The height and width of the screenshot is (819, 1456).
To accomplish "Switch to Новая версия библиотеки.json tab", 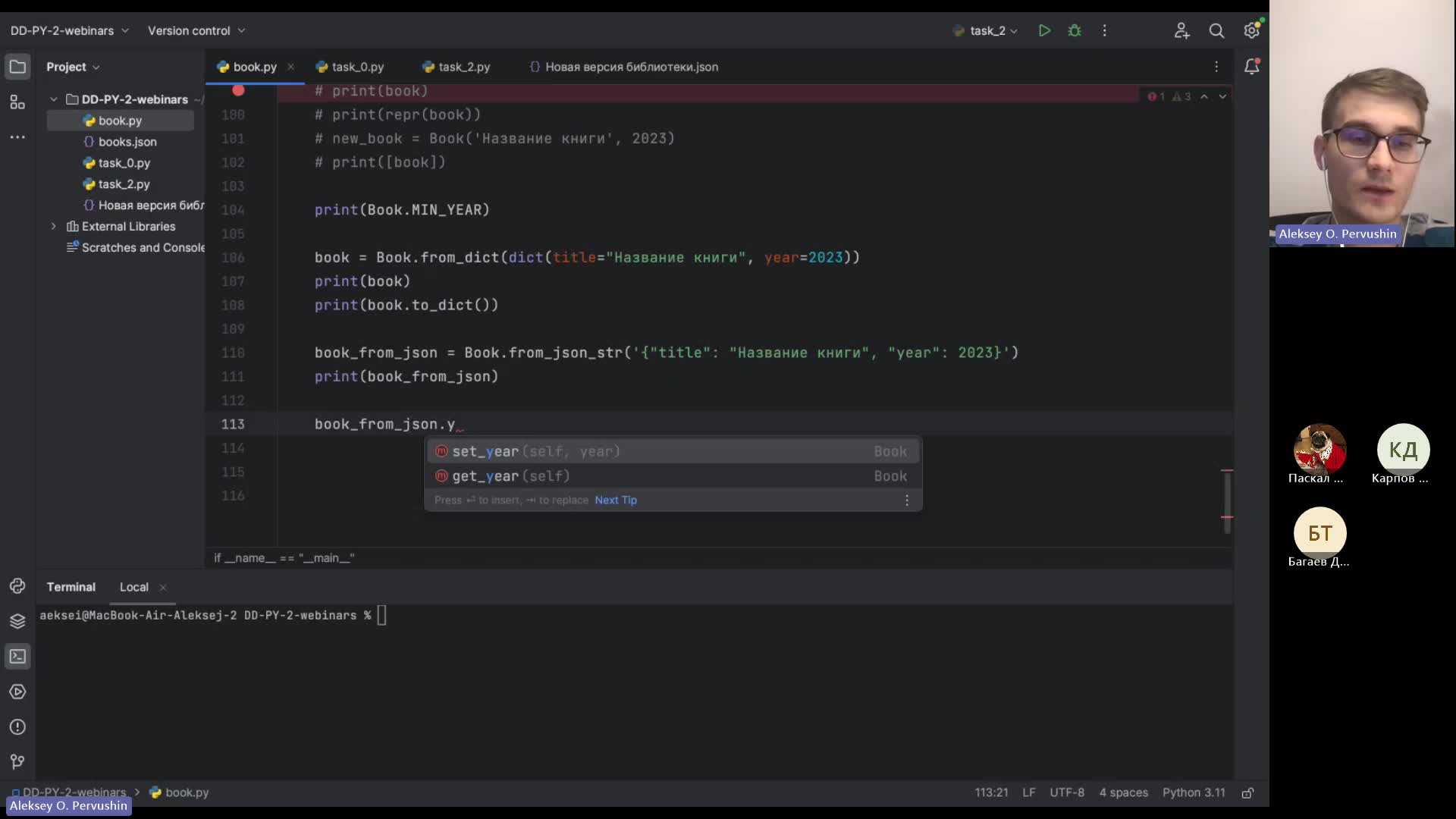I will point(623,67).
